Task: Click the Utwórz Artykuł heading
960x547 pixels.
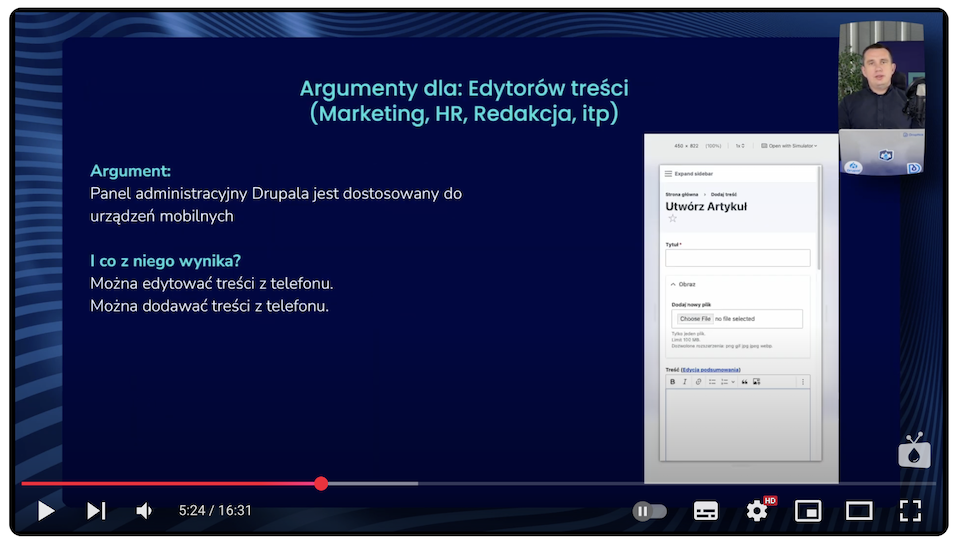Action: 706,206
